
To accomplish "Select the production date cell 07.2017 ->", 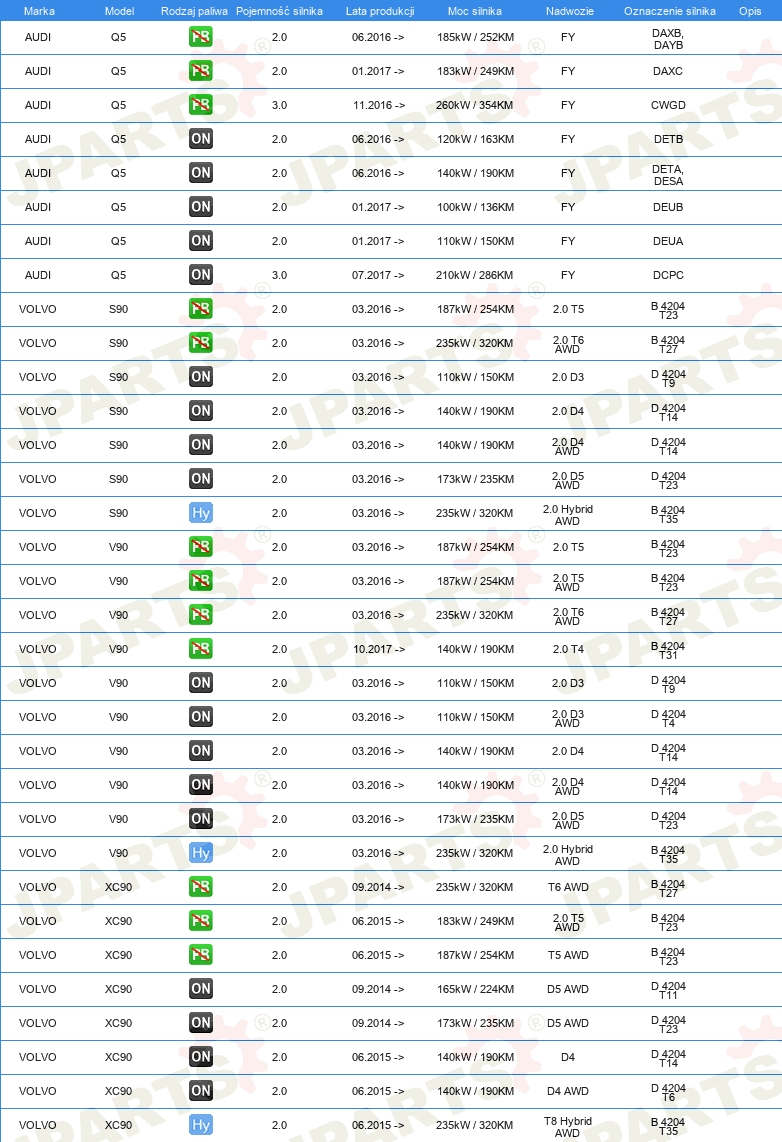I will (378, 275).
